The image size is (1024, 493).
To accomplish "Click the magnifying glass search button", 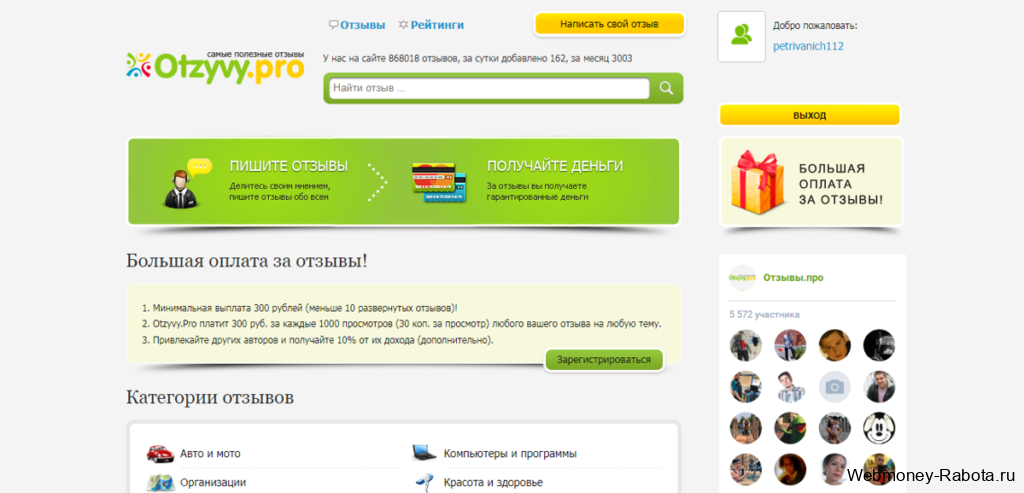I will click(x=666, y=89).
